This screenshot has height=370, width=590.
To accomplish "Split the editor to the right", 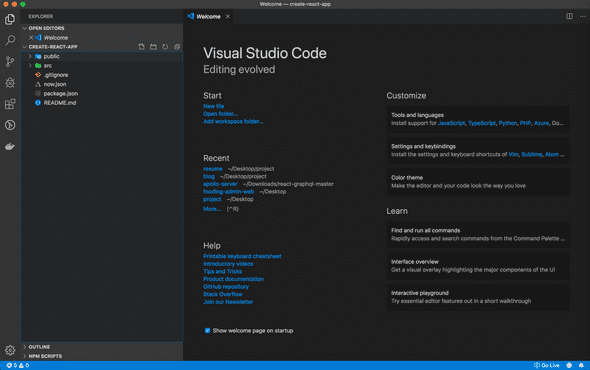I will [x=569, y=16].
